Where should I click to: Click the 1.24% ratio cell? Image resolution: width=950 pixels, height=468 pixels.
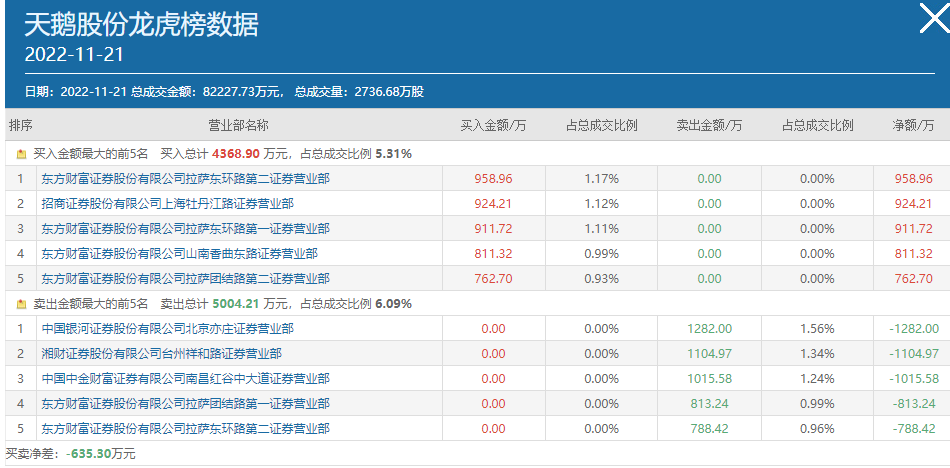pyautogui.click(x=817, y=379)
